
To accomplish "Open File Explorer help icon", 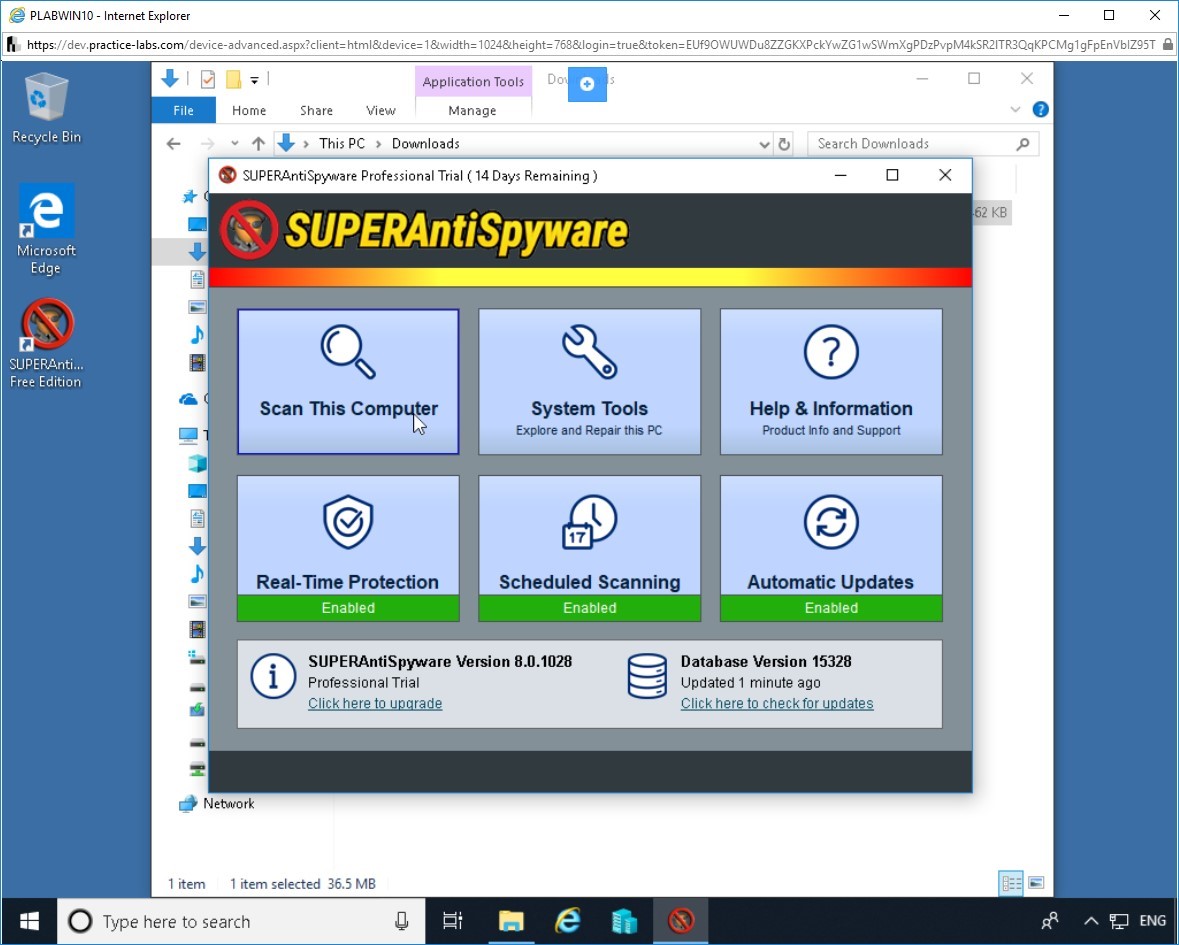I will tap(1041, 110).
